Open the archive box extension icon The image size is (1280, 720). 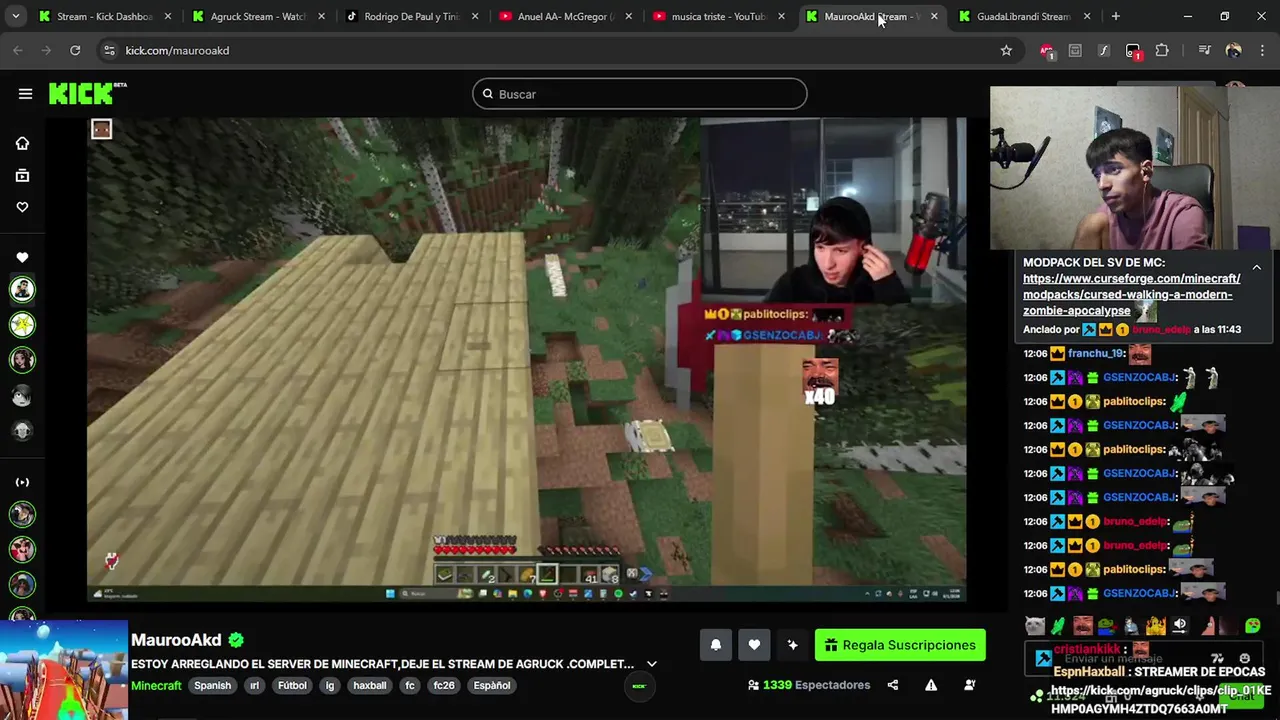1075,51
